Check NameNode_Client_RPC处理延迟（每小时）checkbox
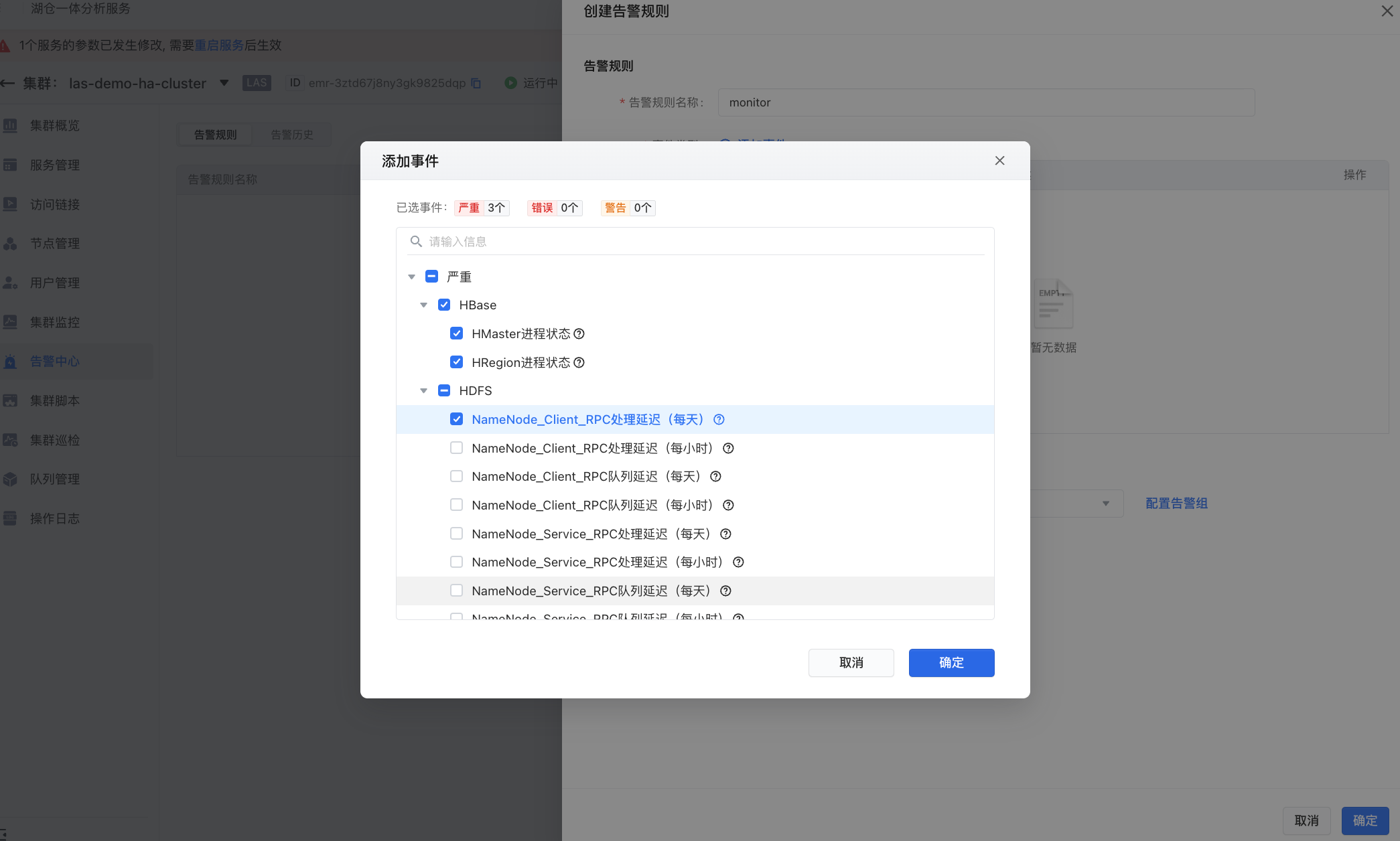 pos(456,448)
